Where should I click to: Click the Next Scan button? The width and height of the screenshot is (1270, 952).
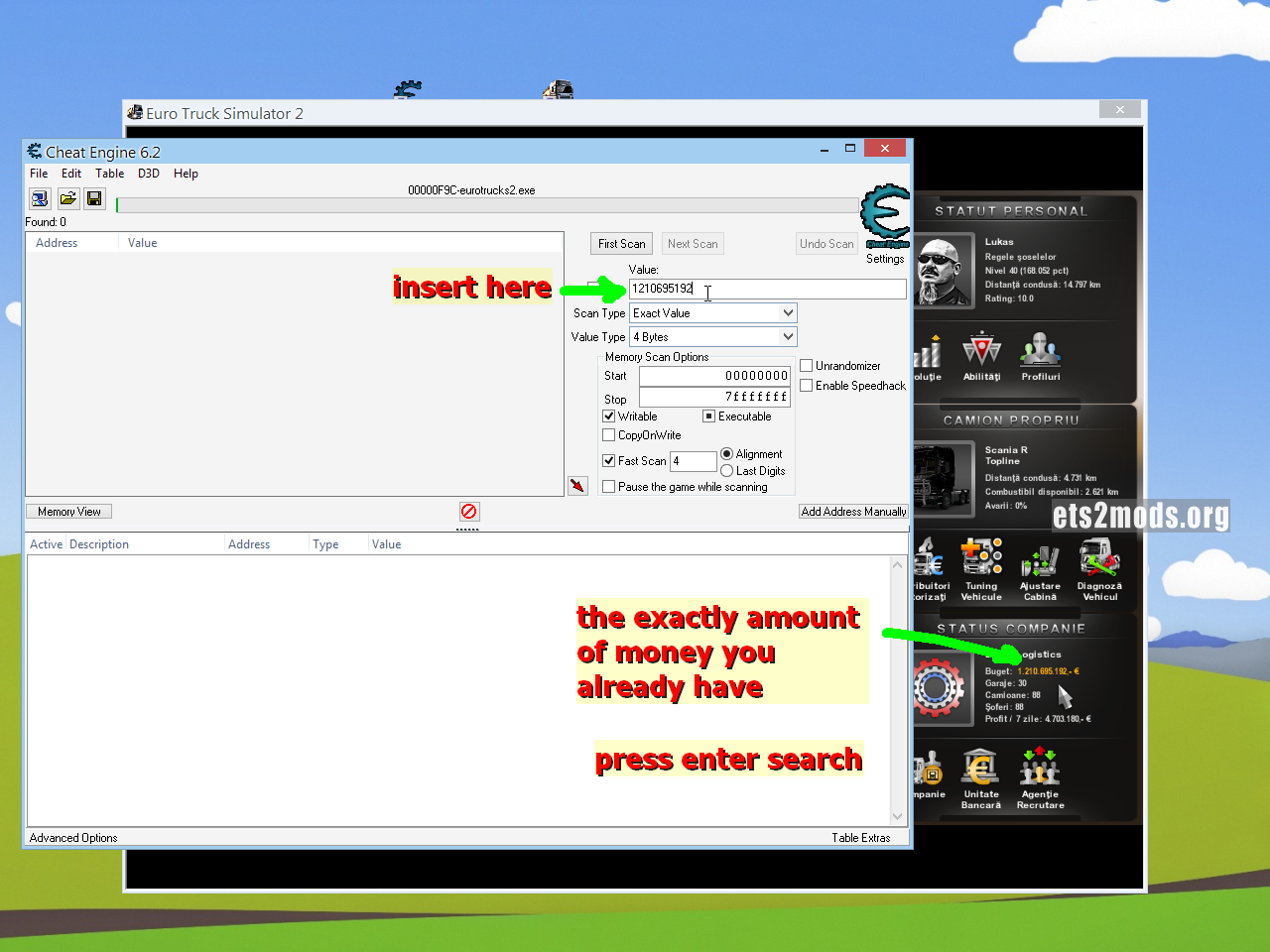coord(693,244)
